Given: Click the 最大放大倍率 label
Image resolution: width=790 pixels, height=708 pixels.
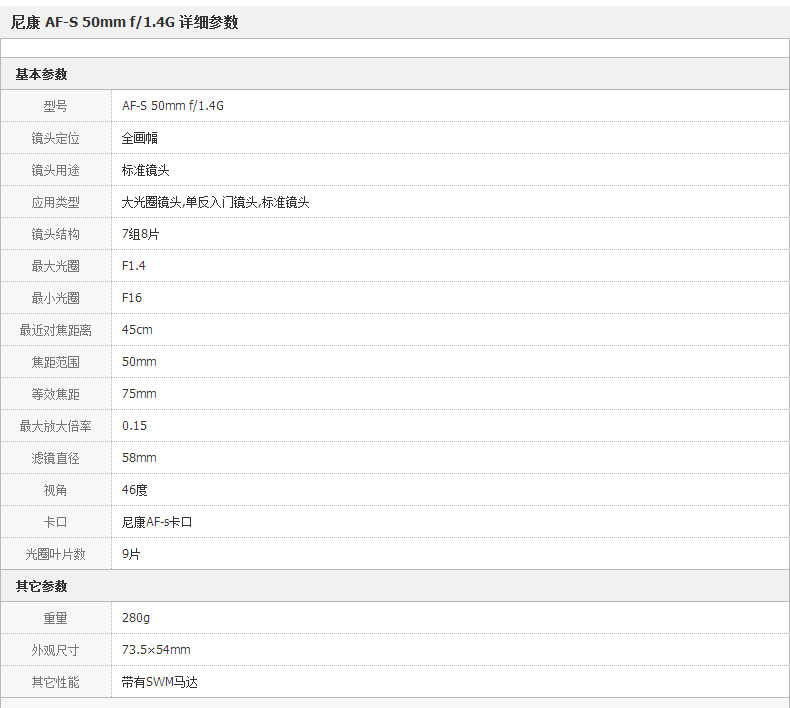Looking at the screenshot, I should click(55, 426).
